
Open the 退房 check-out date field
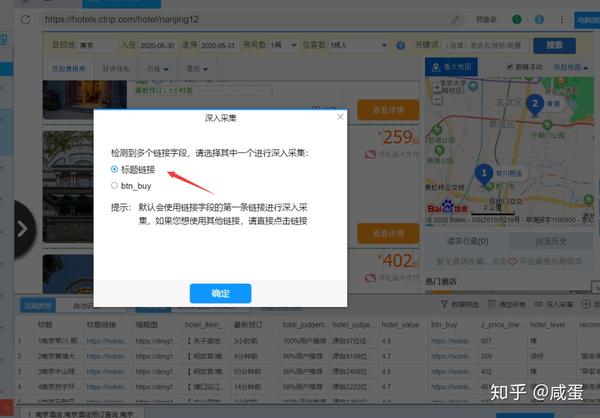point(219,45)
